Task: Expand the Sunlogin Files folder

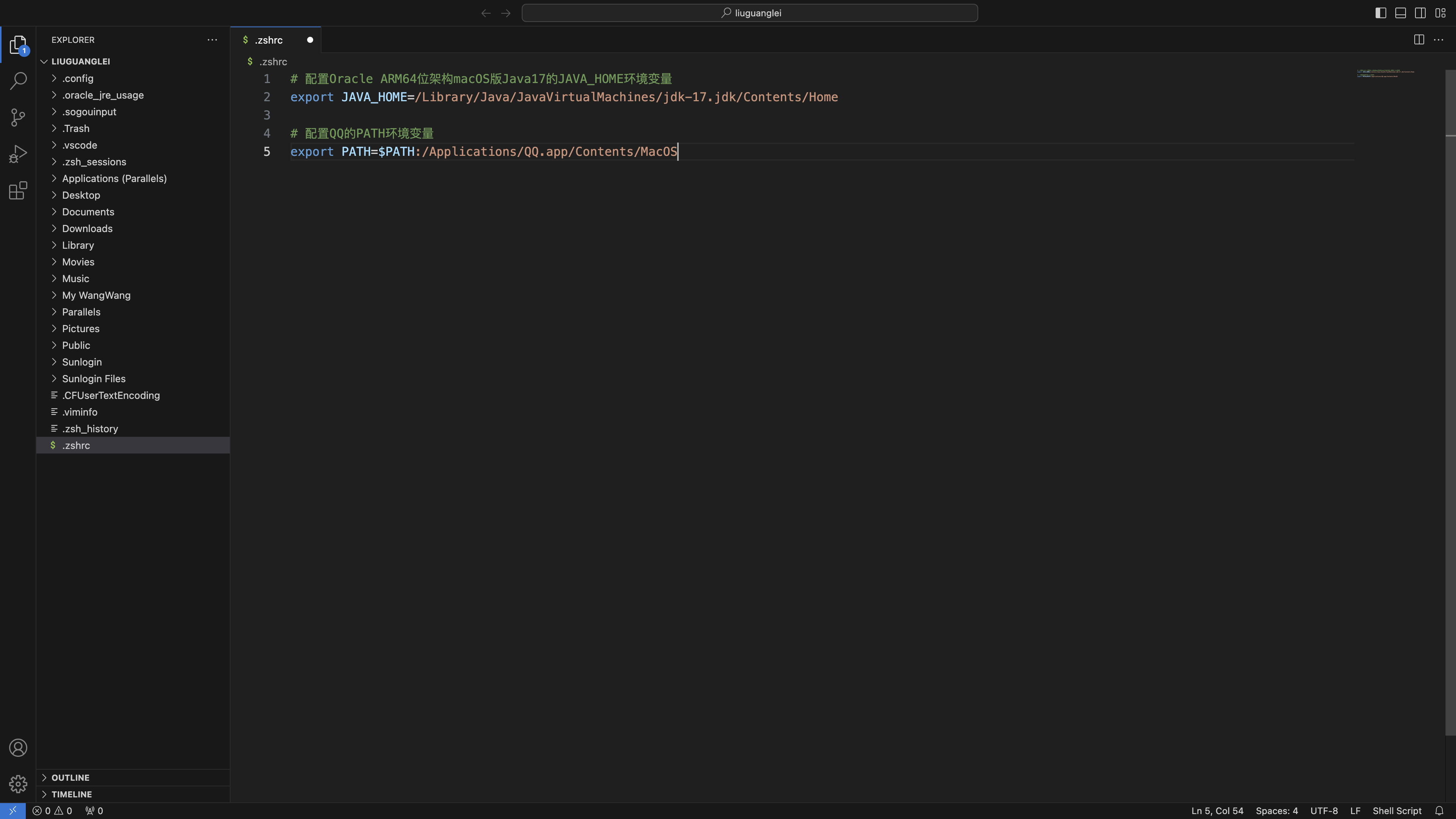Action: (133, 378)
